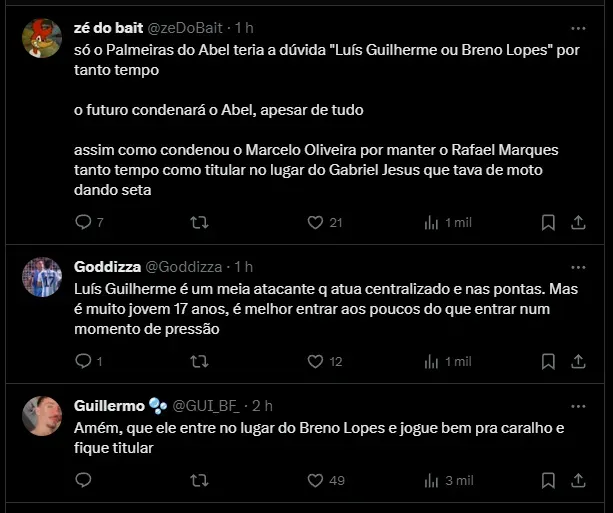The image size is (613, 513).
Task: Open more options on Guillermo's tweet
Action: 579,406
